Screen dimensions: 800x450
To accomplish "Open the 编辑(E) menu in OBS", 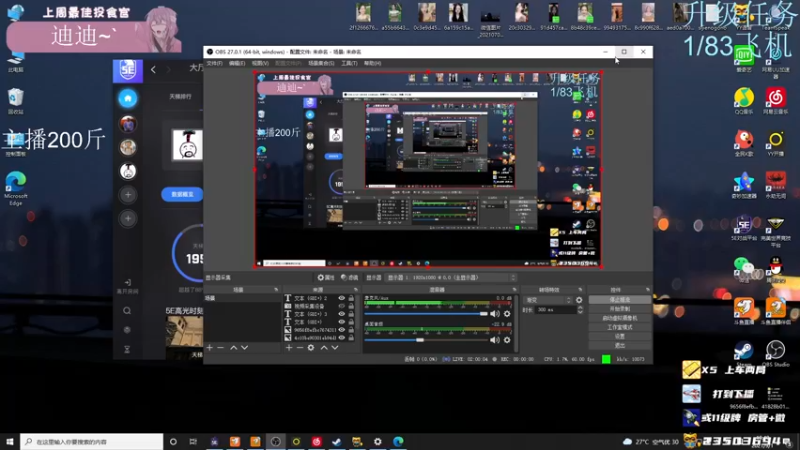I will pyautogui.click(x=237, y=63).
